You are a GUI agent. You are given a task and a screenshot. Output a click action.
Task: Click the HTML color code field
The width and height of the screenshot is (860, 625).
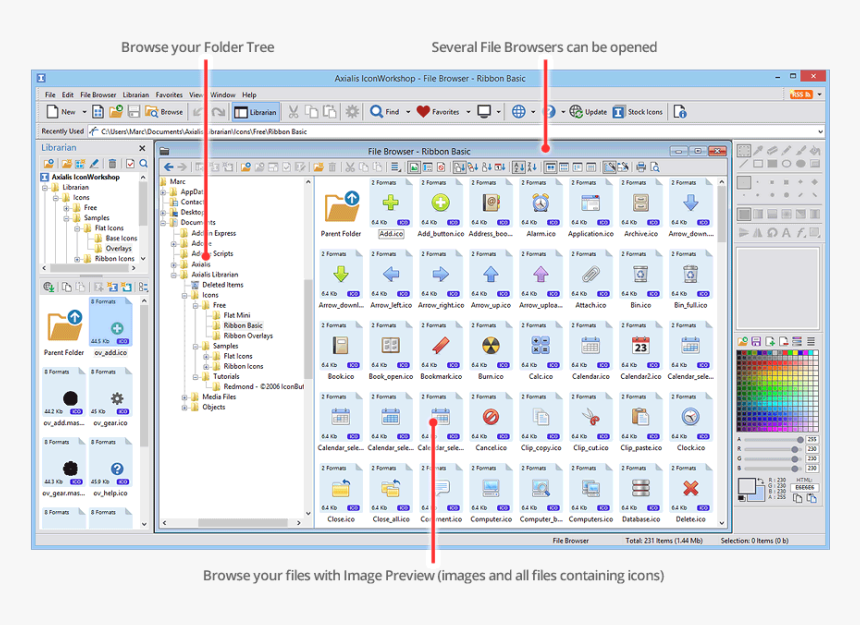805,487
